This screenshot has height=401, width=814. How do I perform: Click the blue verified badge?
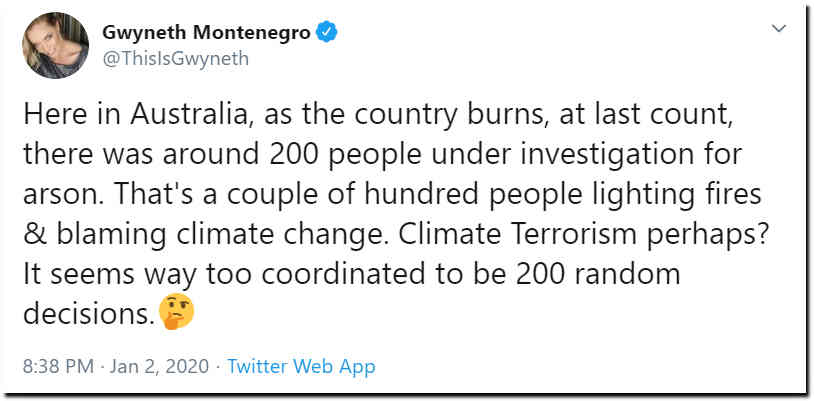tap(325, 33)
